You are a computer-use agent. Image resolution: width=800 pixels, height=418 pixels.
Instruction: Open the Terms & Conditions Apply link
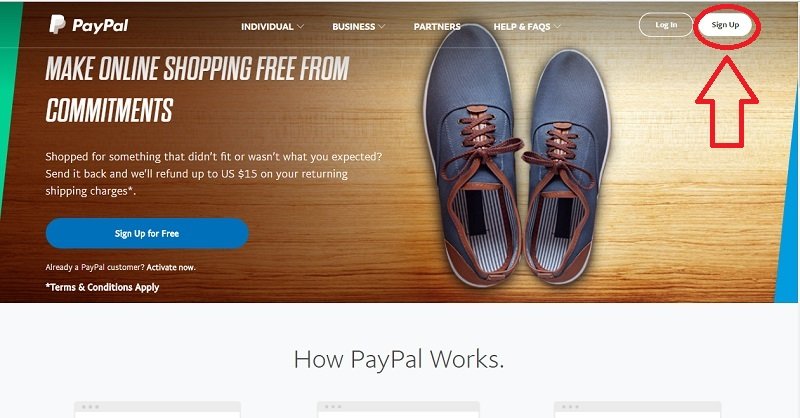click(102, 287)
